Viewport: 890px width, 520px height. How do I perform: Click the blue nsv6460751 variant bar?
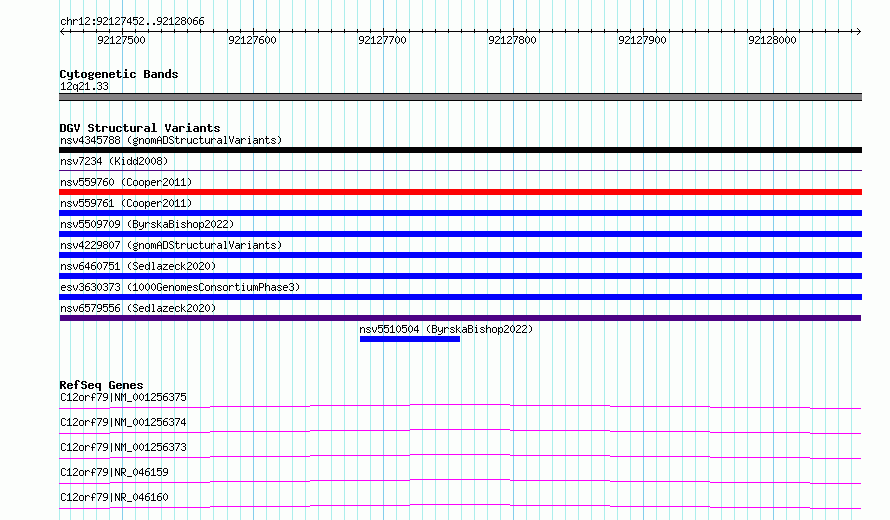[460, 276]
